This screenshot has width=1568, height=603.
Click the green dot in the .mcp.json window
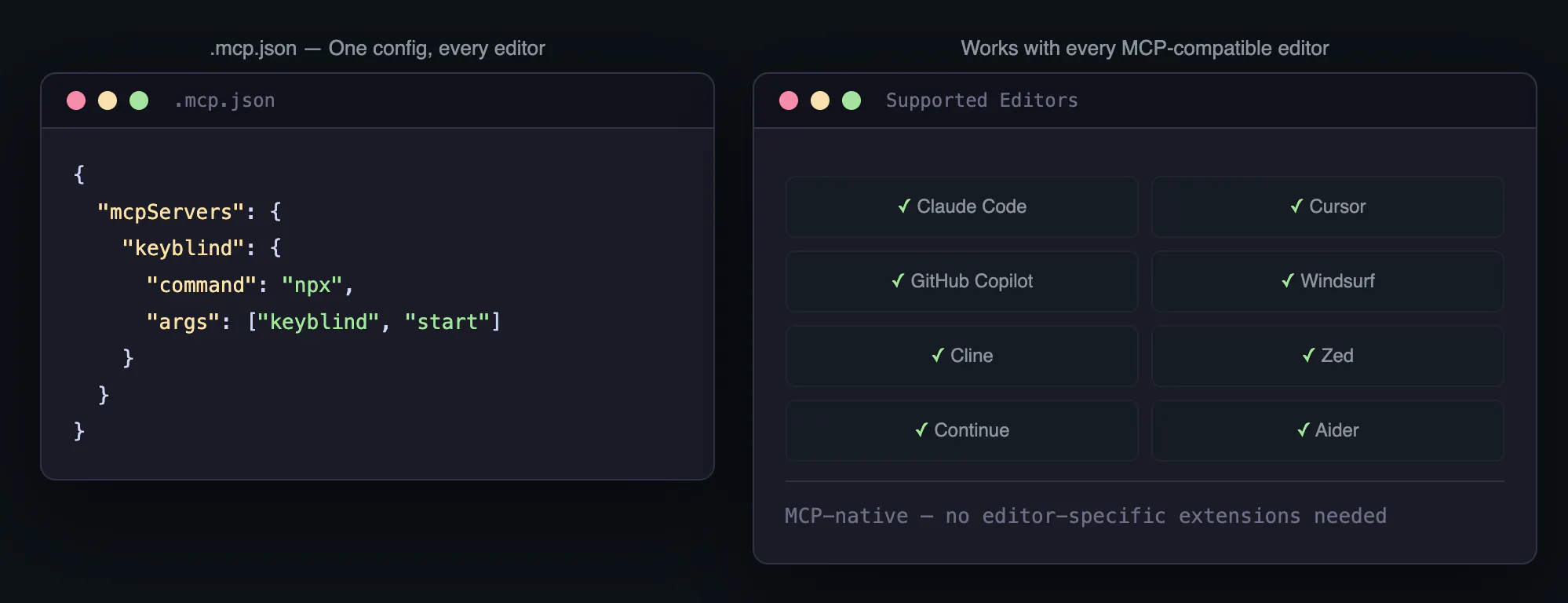coord(139,100)
